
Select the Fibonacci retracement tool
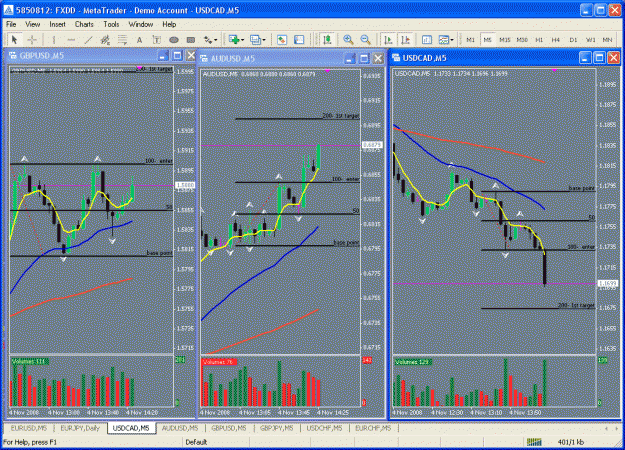(122, 39)
